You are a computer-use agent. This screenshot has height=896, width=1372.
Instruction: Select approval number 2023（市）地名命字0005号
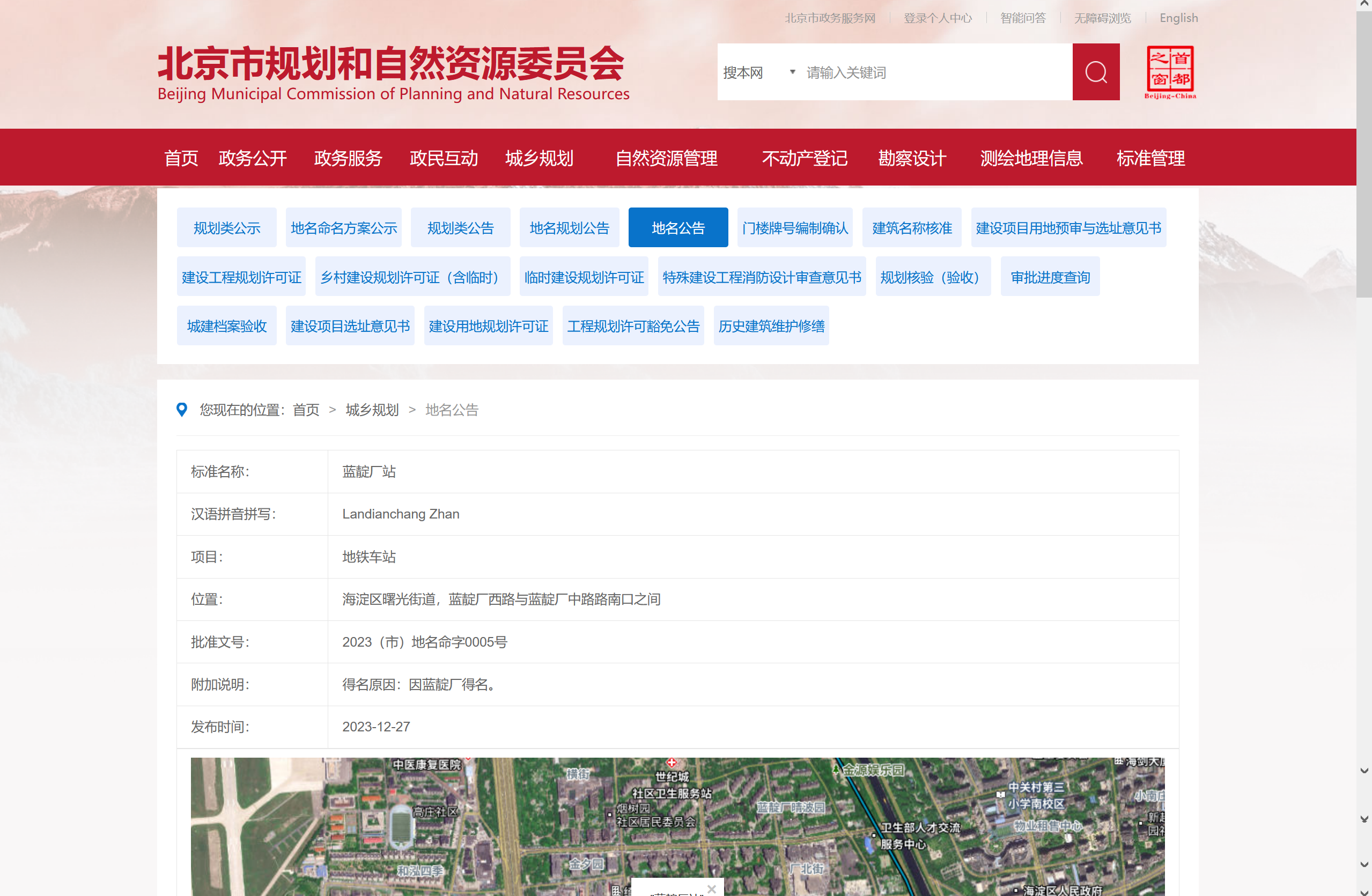[x=424, y=642]
